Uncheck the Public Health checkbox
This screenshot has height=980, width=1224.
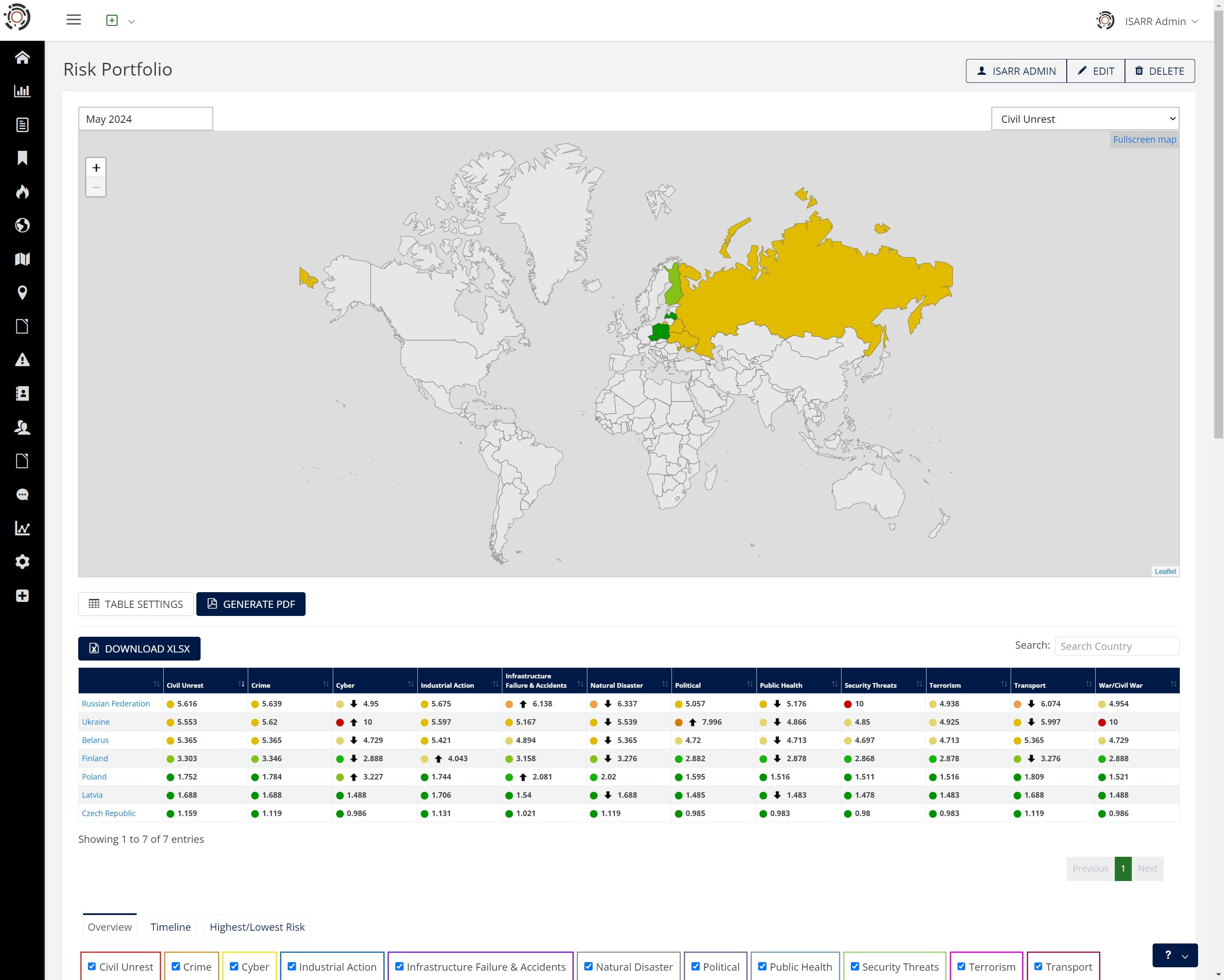click(x=762, y=966)
